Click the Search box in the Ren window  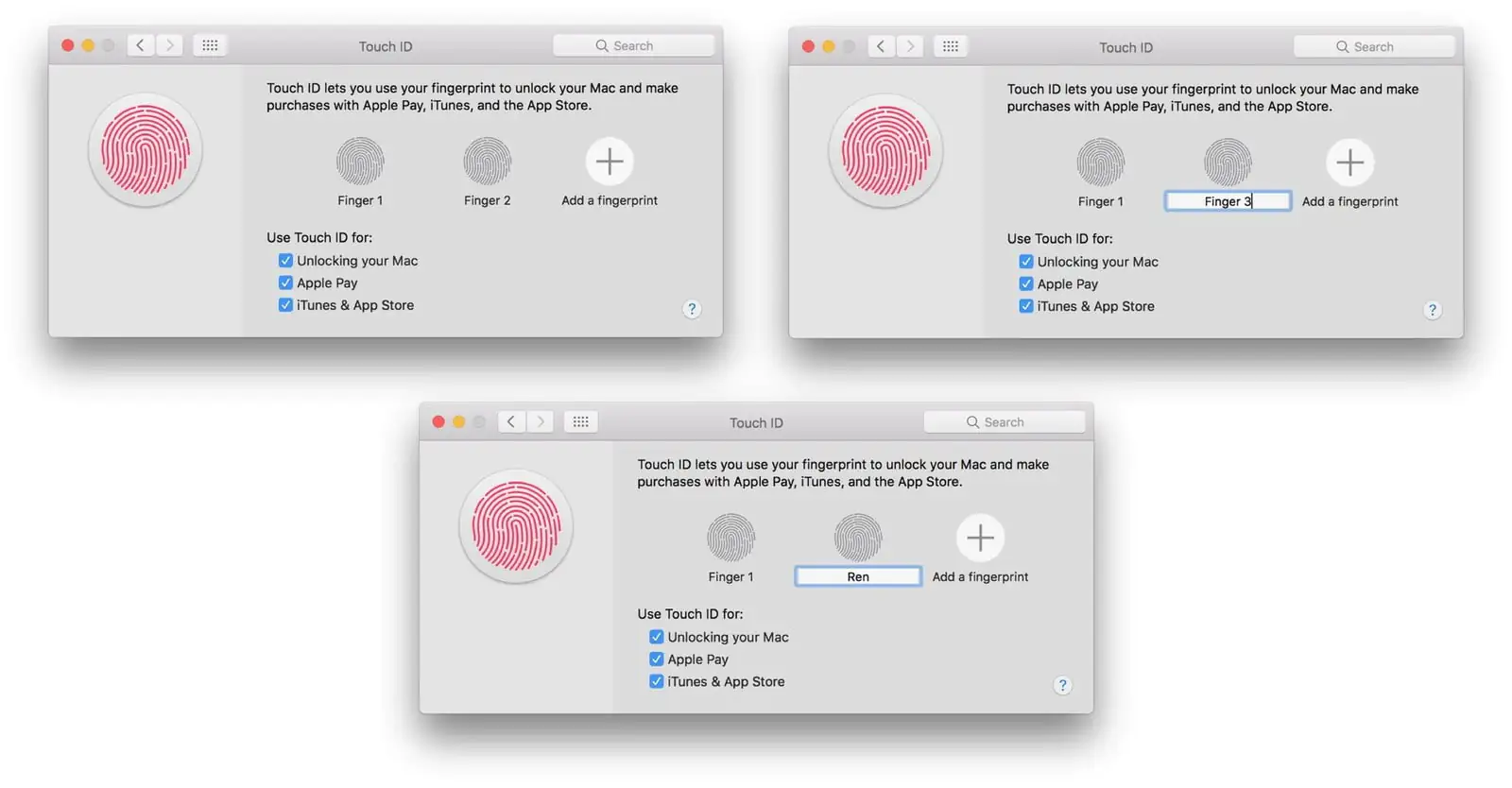tap(1004, 422)
